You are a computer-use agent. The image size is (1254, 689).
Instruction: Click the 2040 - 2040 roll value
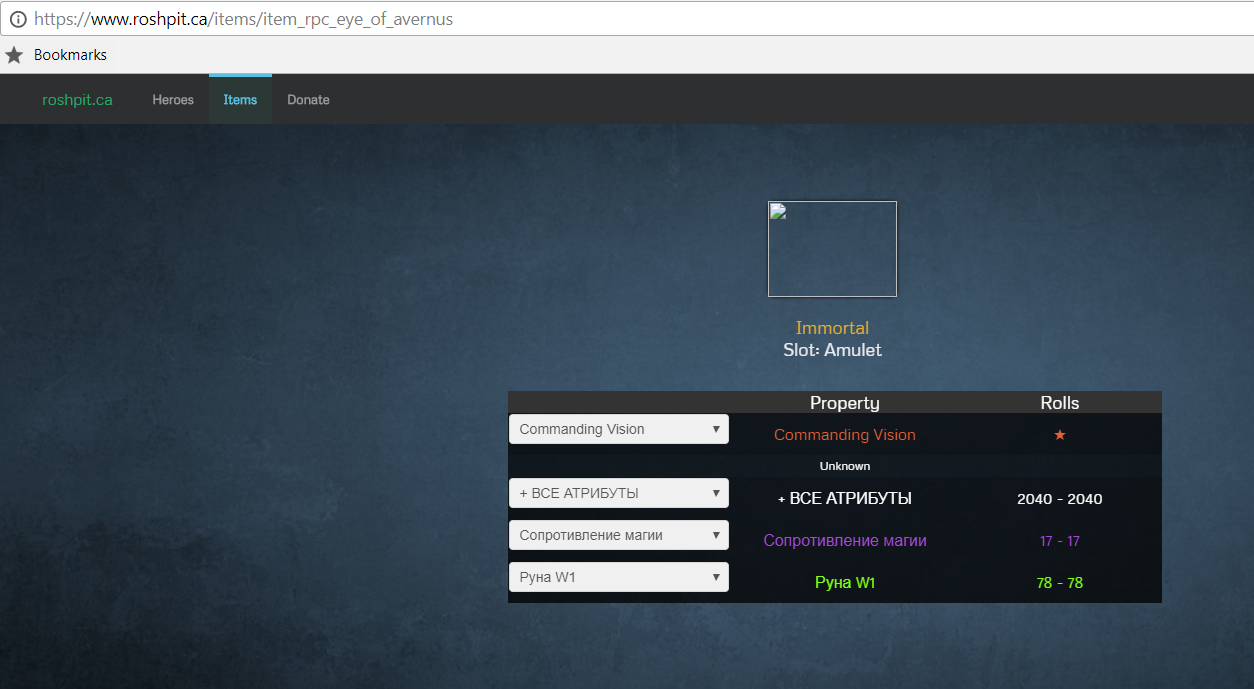[x=1060, y=499]
